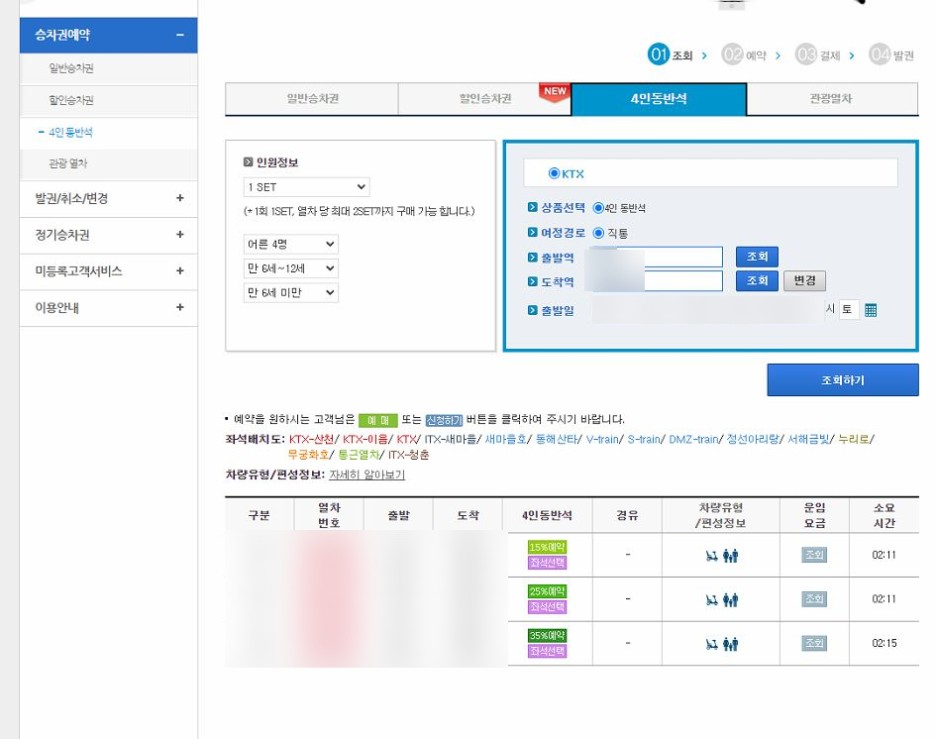The height and width of the screenshot is (739, 936).
Task: Click 좌석선택 under 15%예약
Action: tap(547, 562)
